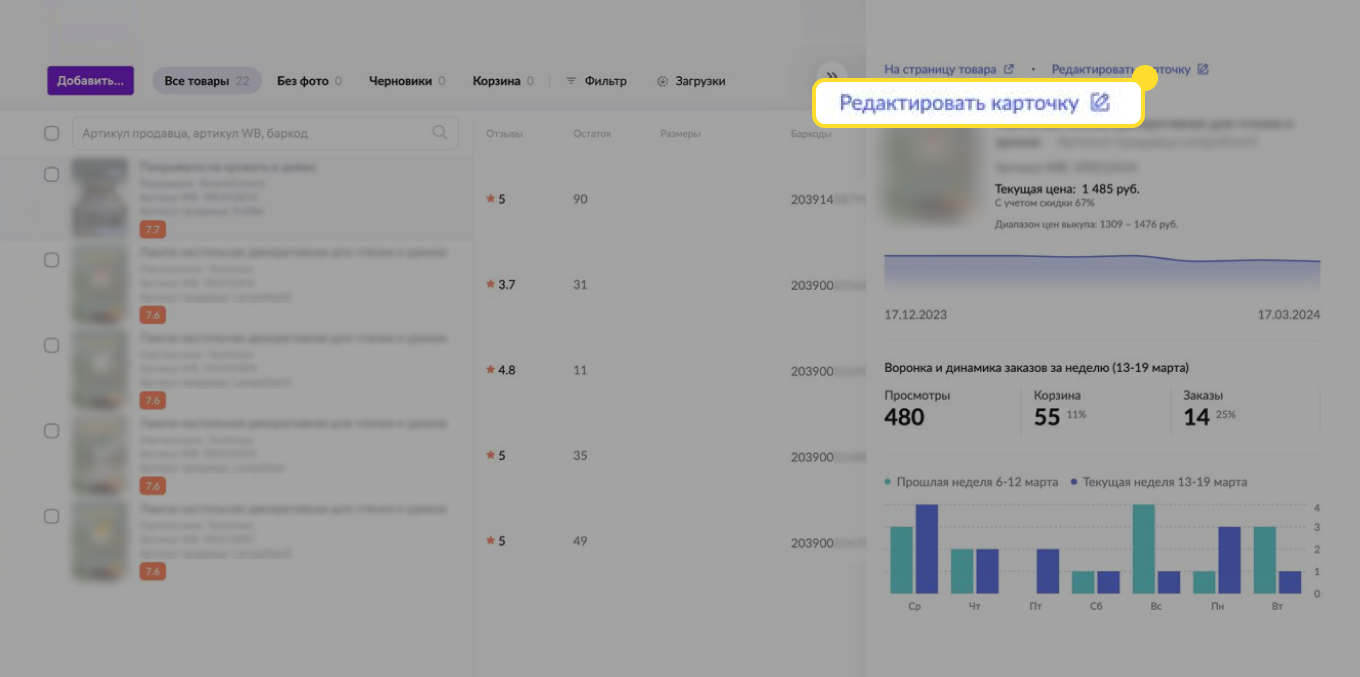Click the star icon next to rating 3.7
This screenshot has width=1360, height=677.
click(490, 285)
